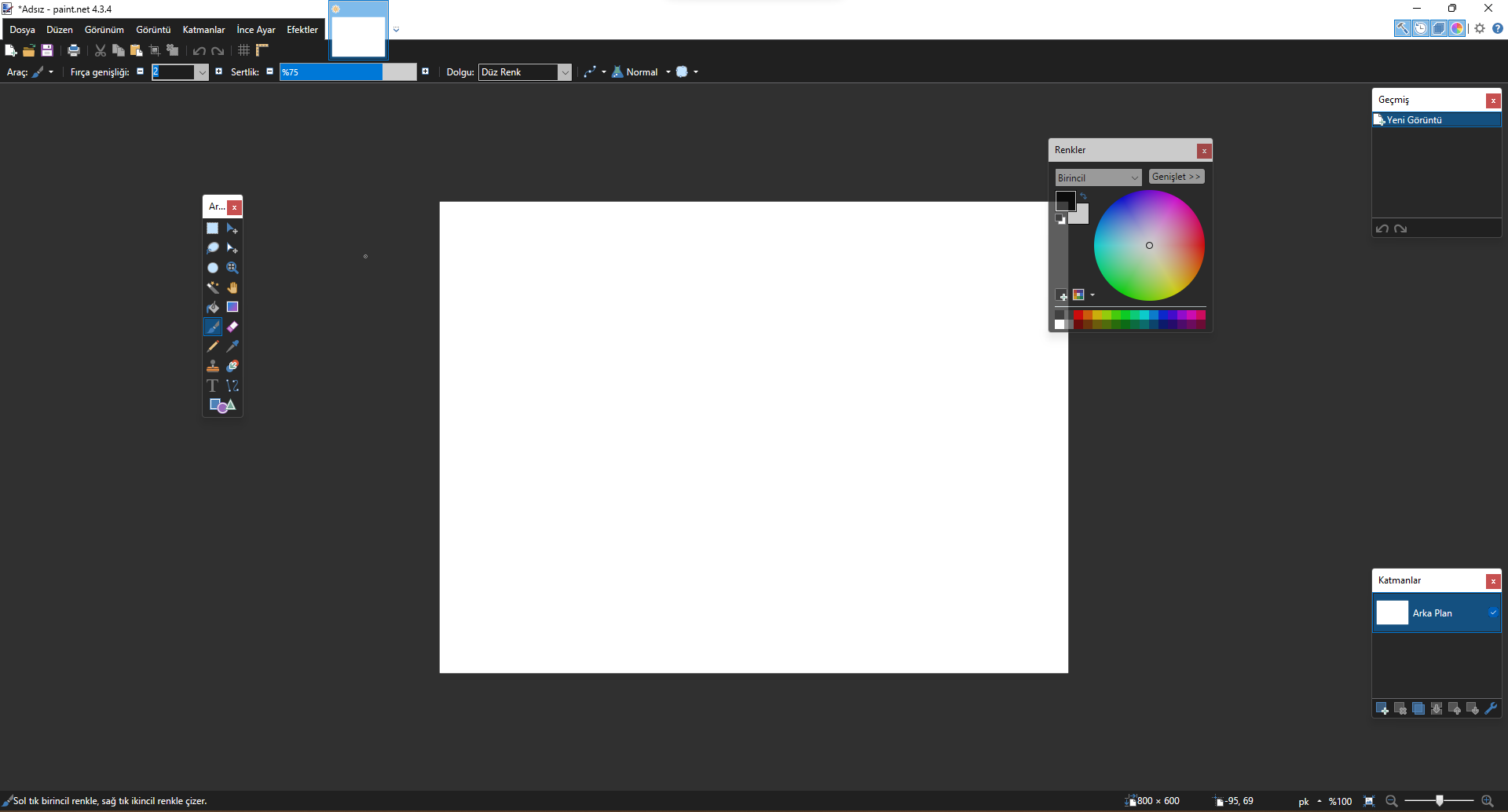Viewport: 1508px width, 812px height.
Task: Select the Color Picker eyedropper tool
Action: pyautogui.click(x=232, y=346)
